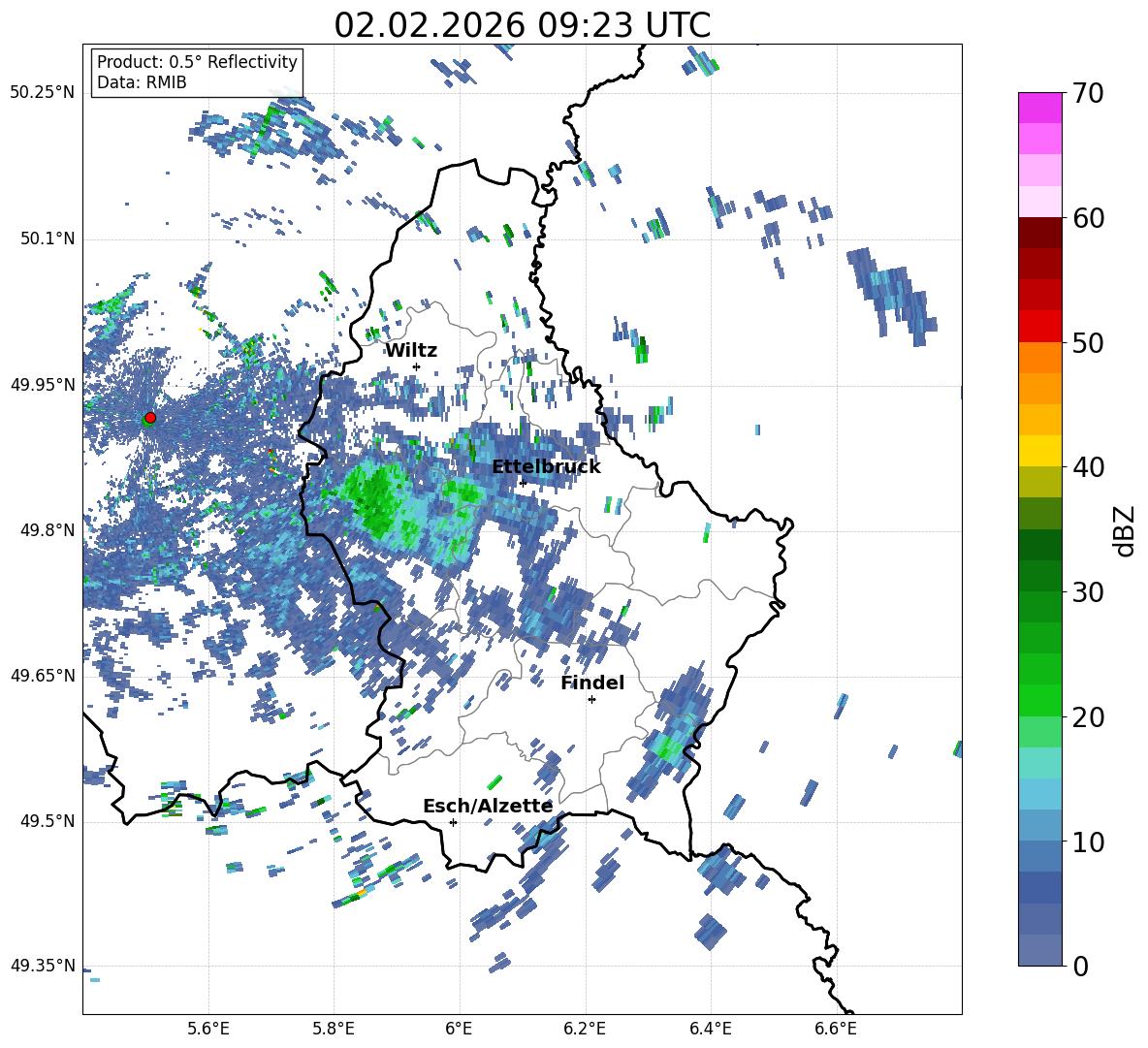Click the Esch/Alzette station cross marker
Viewport: 1148px width, 1048px height.
pos(453,822)
